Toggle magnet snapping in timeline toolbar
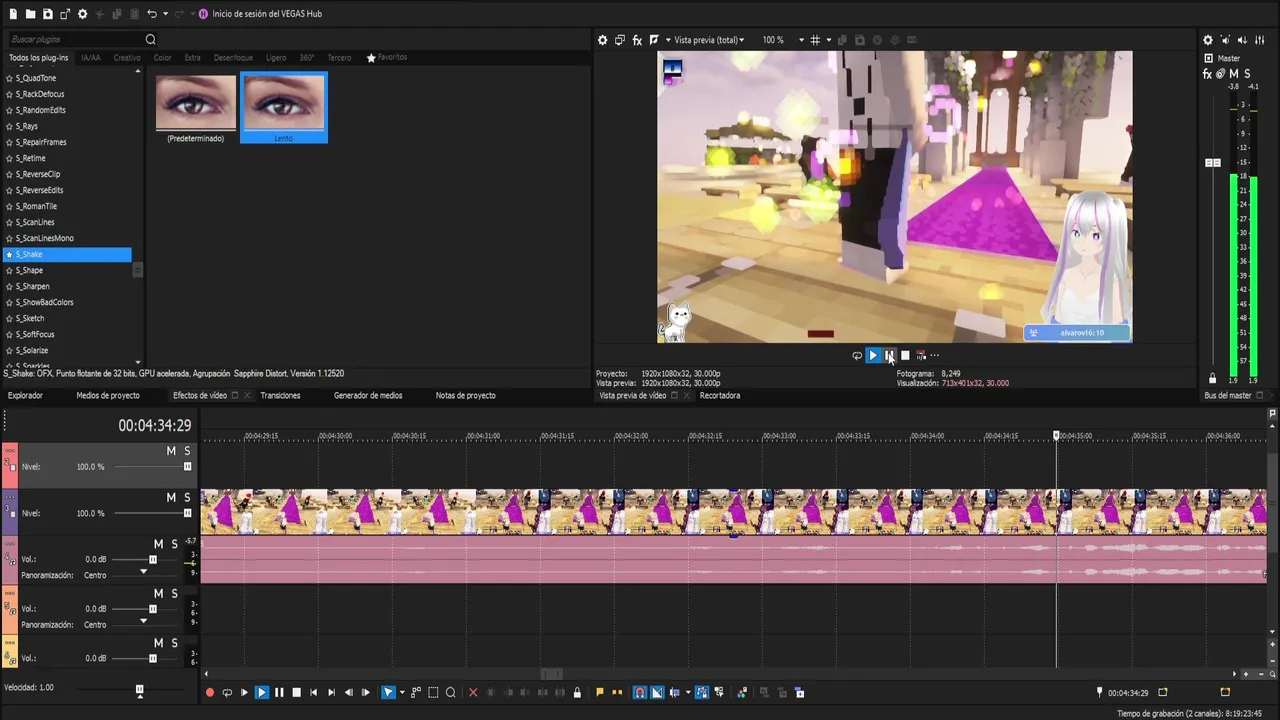 tap(640, 692)
